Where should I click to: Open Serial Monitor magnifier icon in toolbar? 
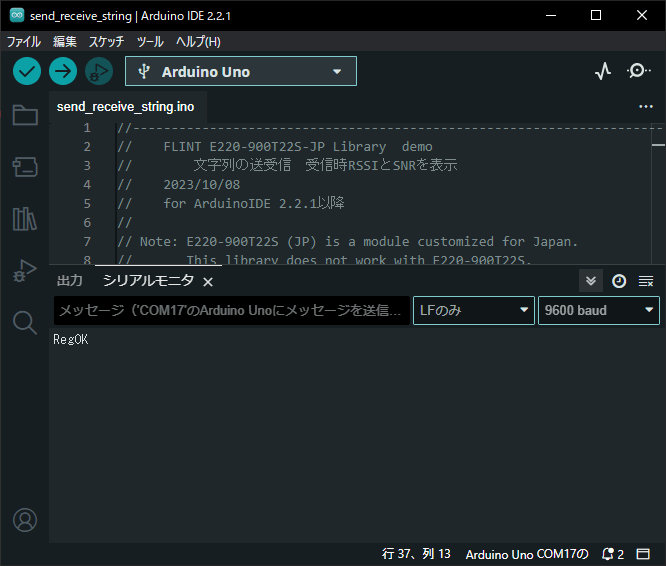coord(638,70)
